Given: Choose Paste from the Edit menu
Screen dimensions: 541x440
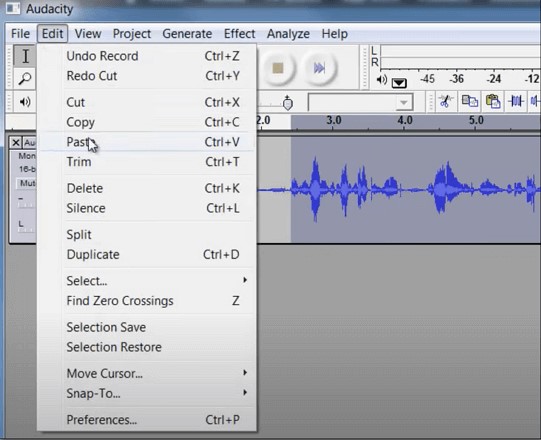Looking at the screenshot, I should tap(147, 142).
